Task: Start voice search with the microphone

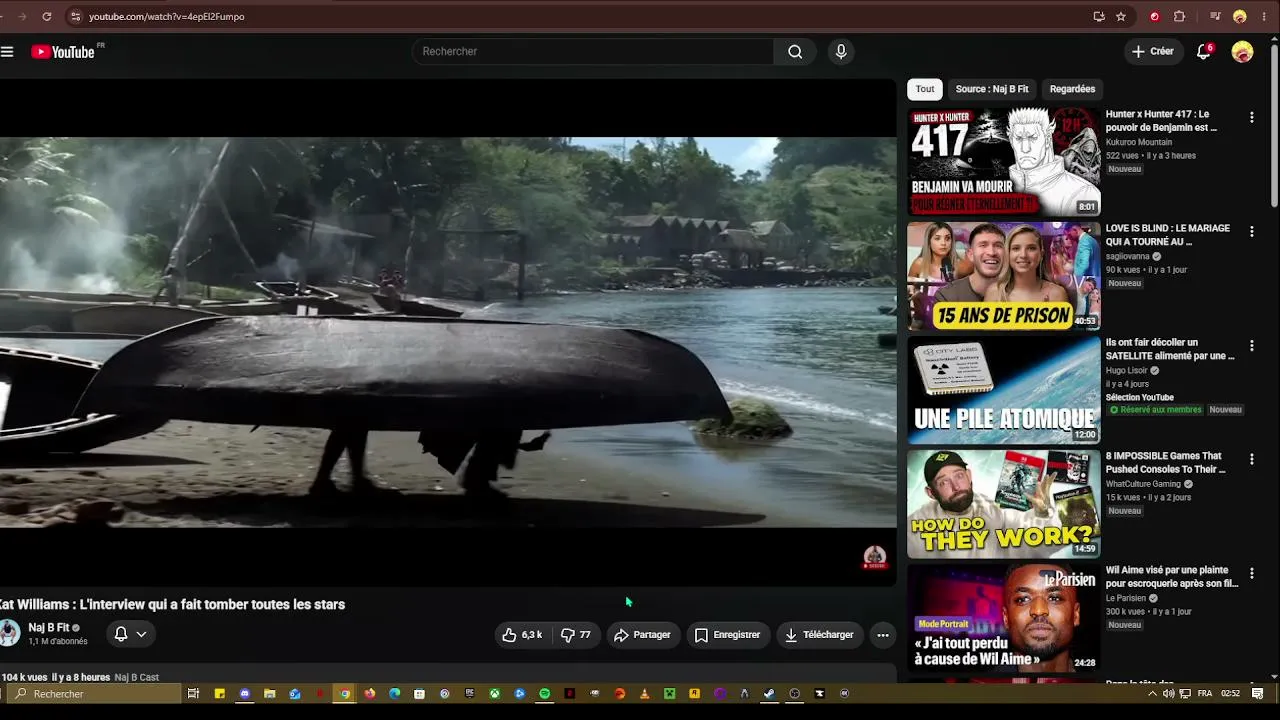Action: point(841,52)
